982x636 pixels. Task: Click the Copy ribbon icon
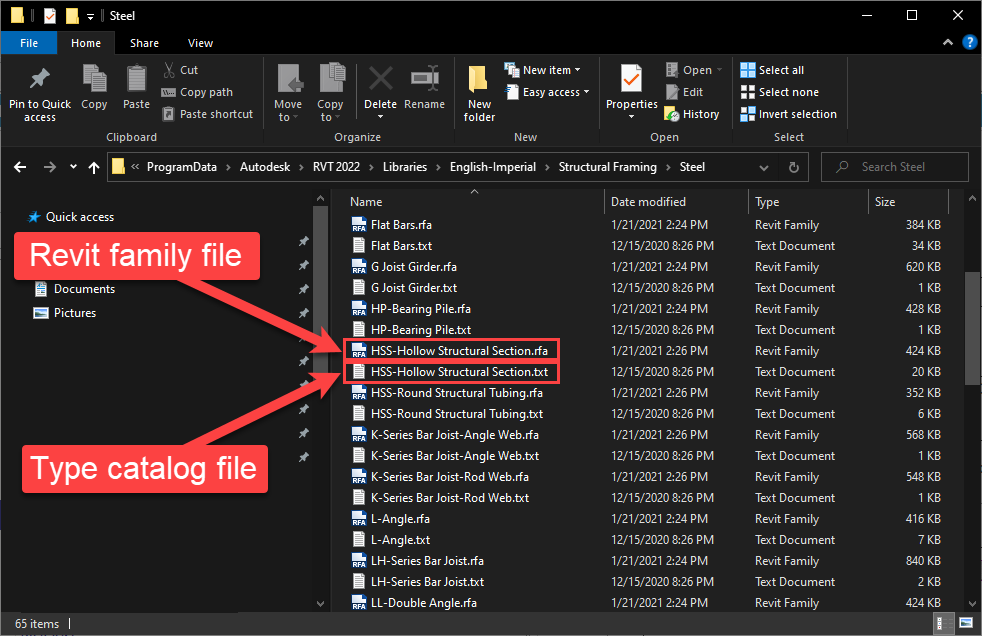click(x=94, y=80)
